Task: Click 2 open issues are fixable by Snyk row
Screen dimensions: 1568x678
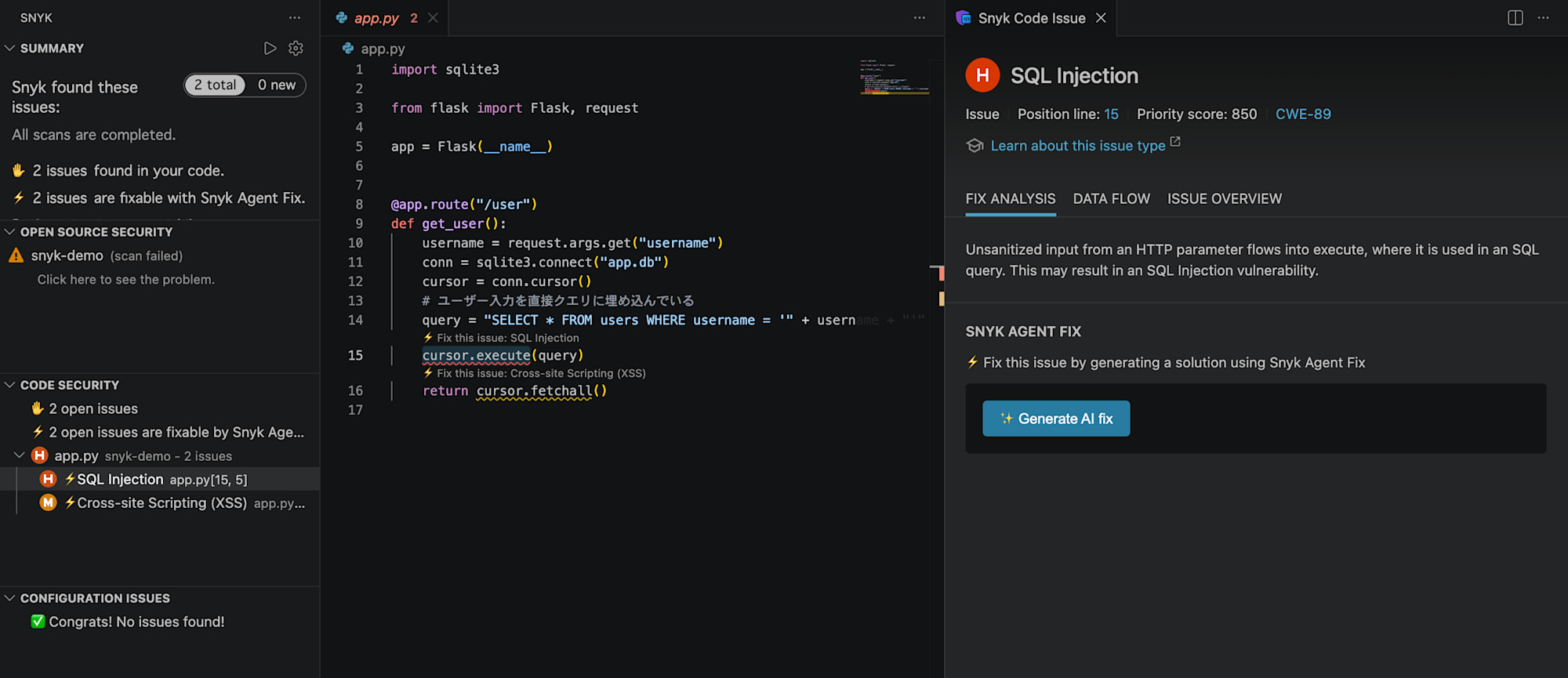Action: pyautogui.click(x=160, y=432)
